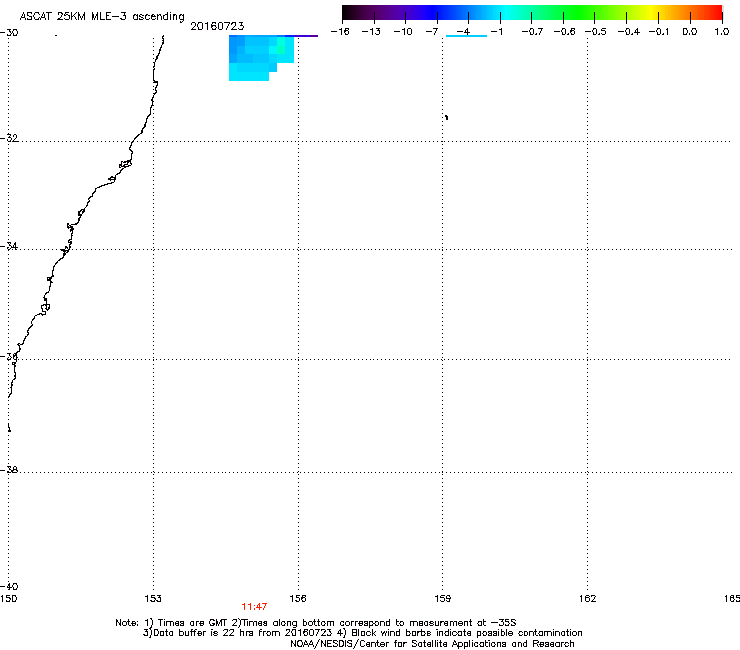Click the cyan underline below -4
This screenshot has width=740, height=650.
(x=466, y=36)
